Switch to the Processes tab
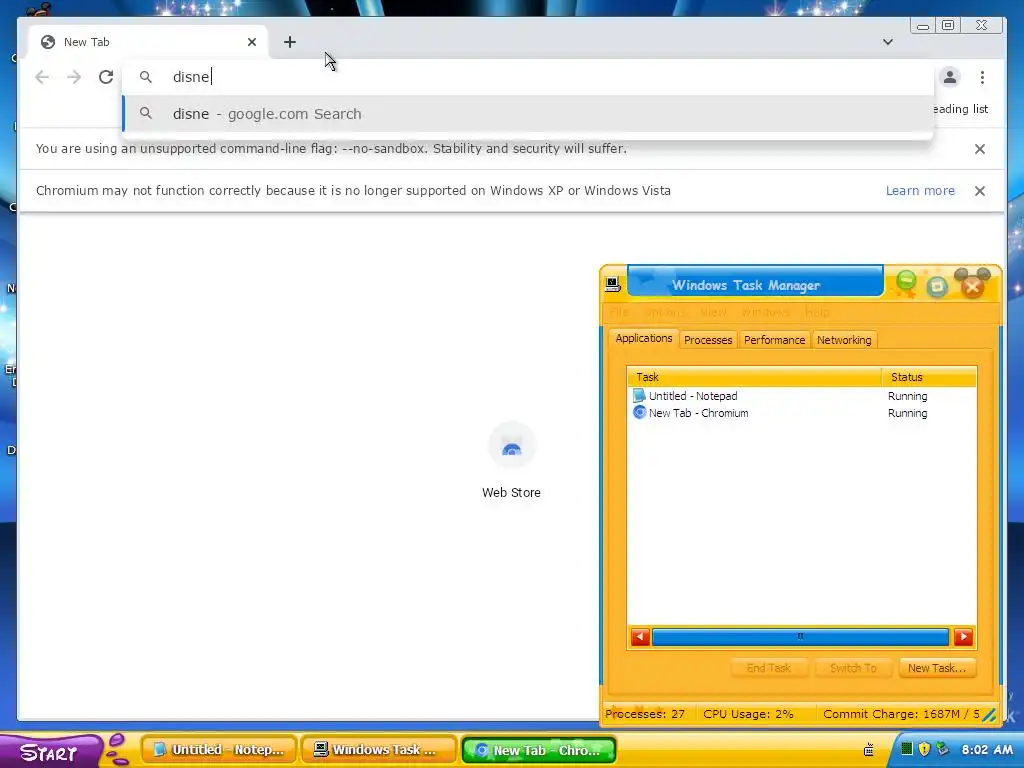1024x768 pixels. [x=708, y=340]
